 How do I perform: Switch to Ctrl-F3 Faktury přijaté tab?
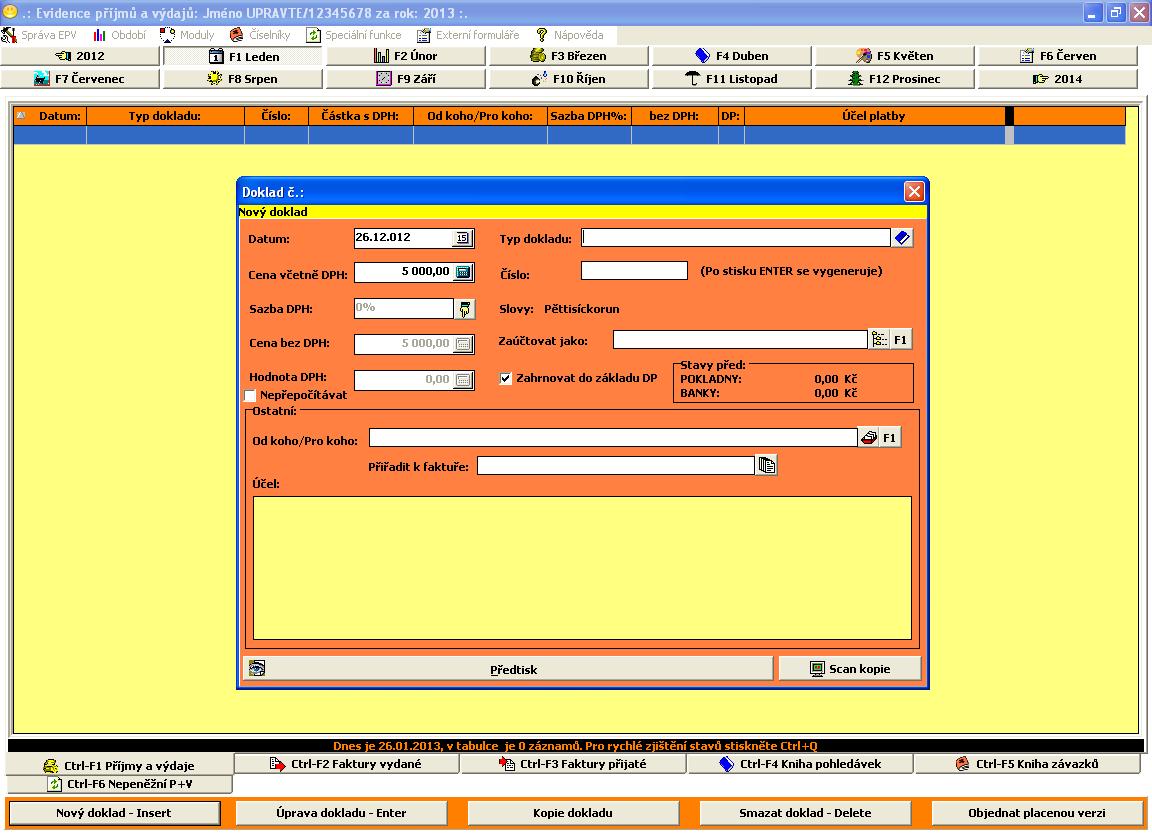(574, 764)
